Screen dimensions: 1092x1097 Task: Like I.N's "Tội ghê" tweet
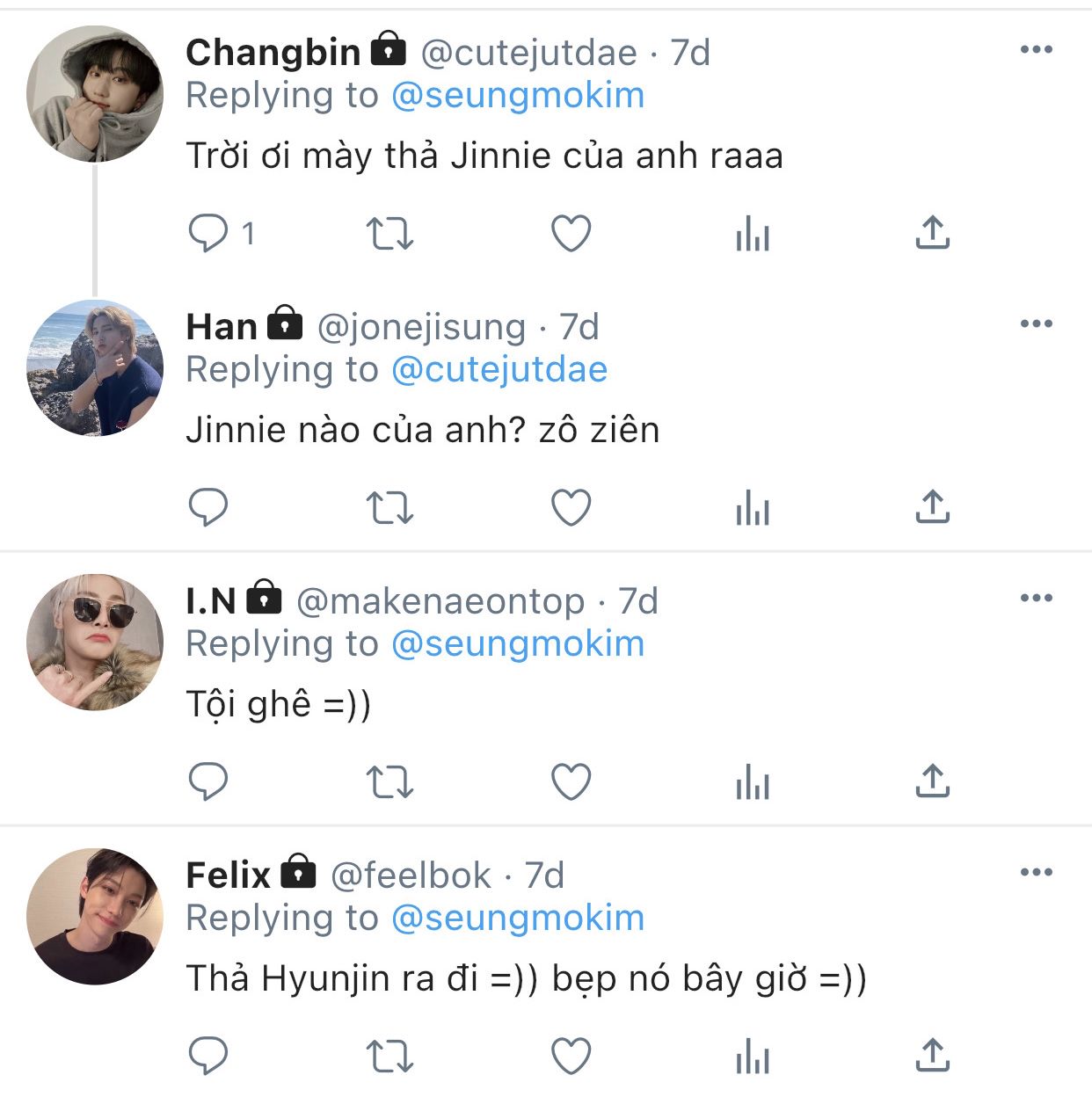point(571,782)
